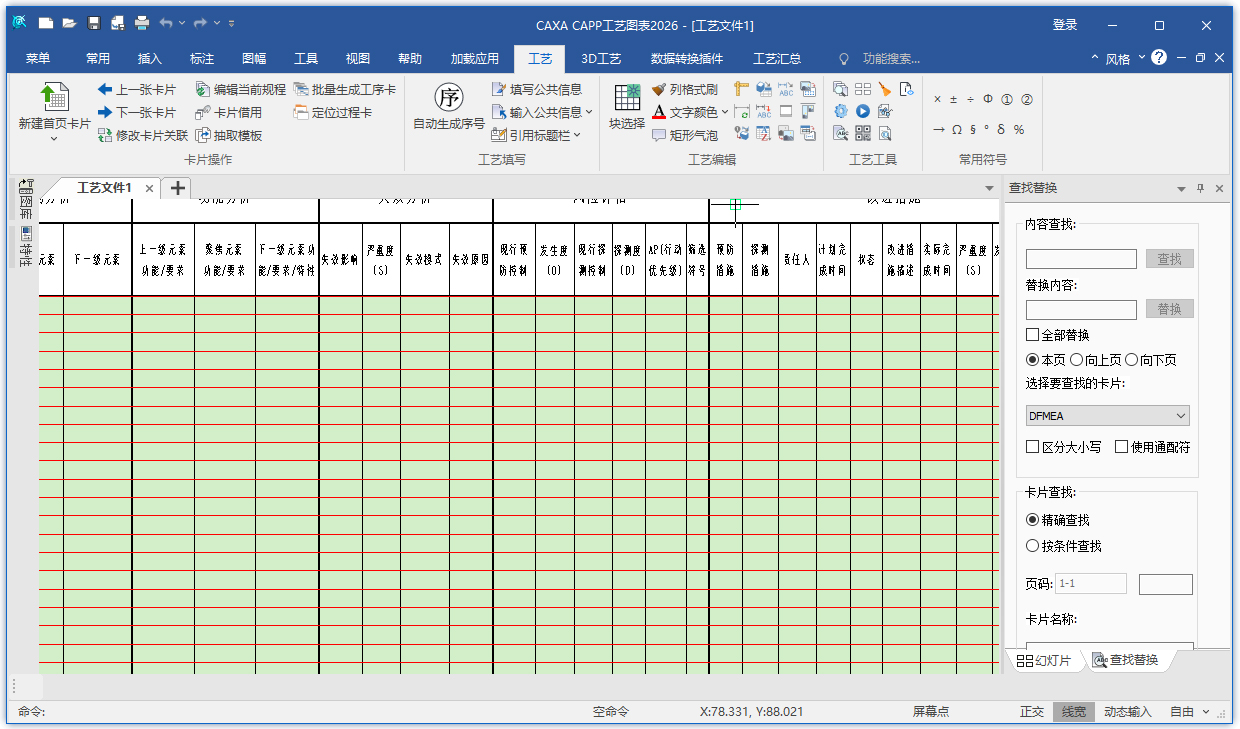The width and height of the screenshot is (1240, 729).
Task: Switch to the 3D工艺 ribbon tab
Action: pos(601,59)
